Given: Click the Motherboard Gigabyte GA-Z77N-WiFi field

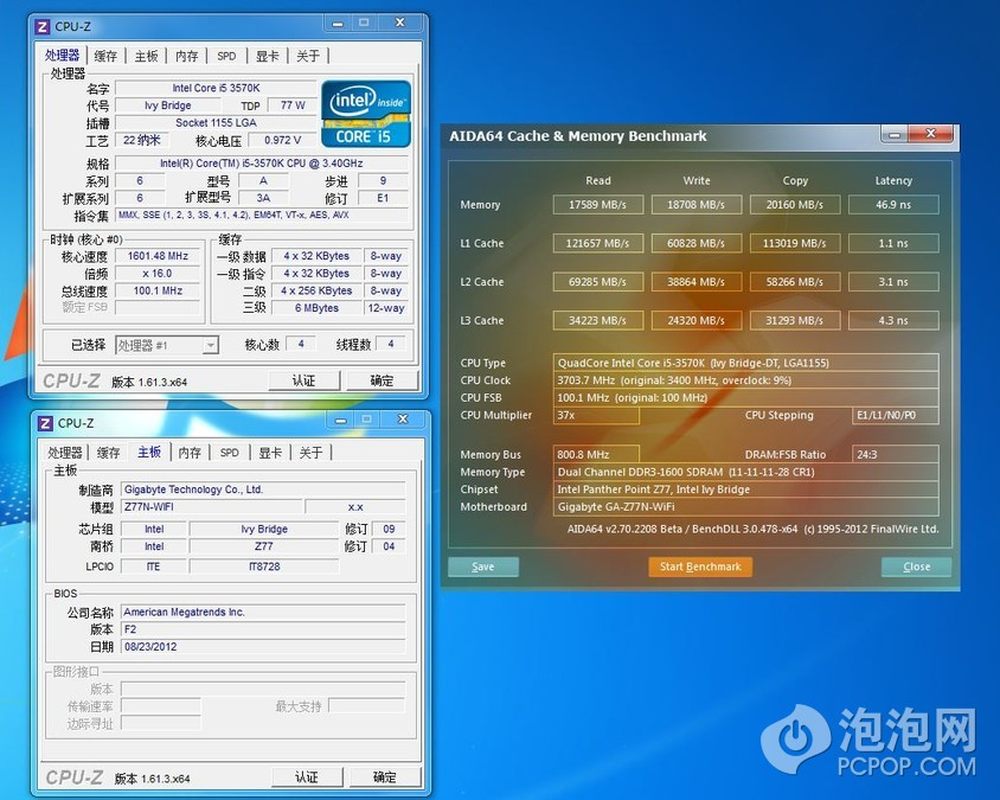Looking at the screenshot, I should [x=746, y=507].
